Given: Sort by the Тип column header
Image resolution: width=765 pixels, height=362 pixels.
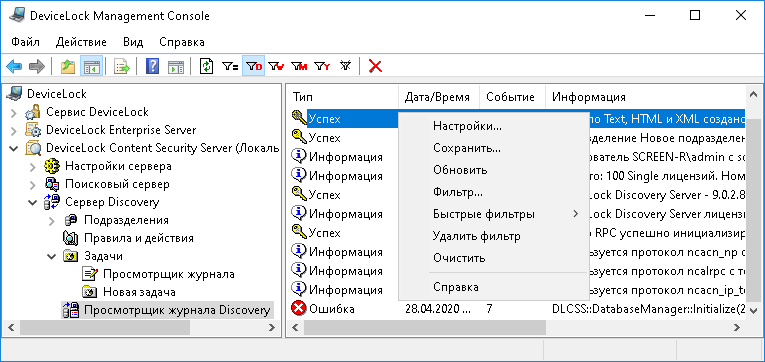Looking at the screenshot, I should pyautogui.click(x=343, y=97).
